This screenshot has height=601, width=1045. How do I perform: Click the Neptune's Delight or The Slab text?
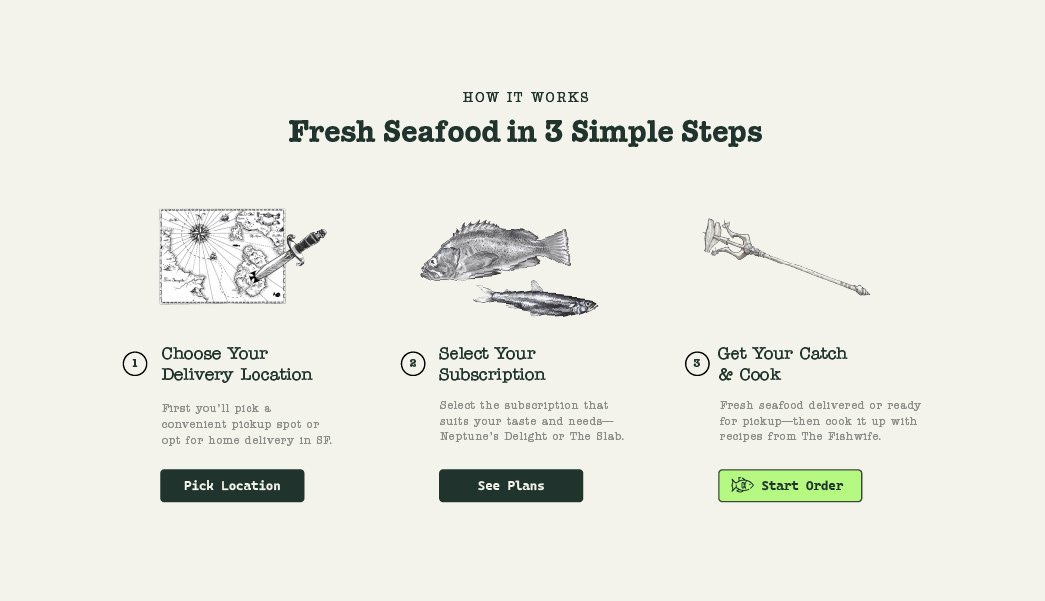[532, 436]
